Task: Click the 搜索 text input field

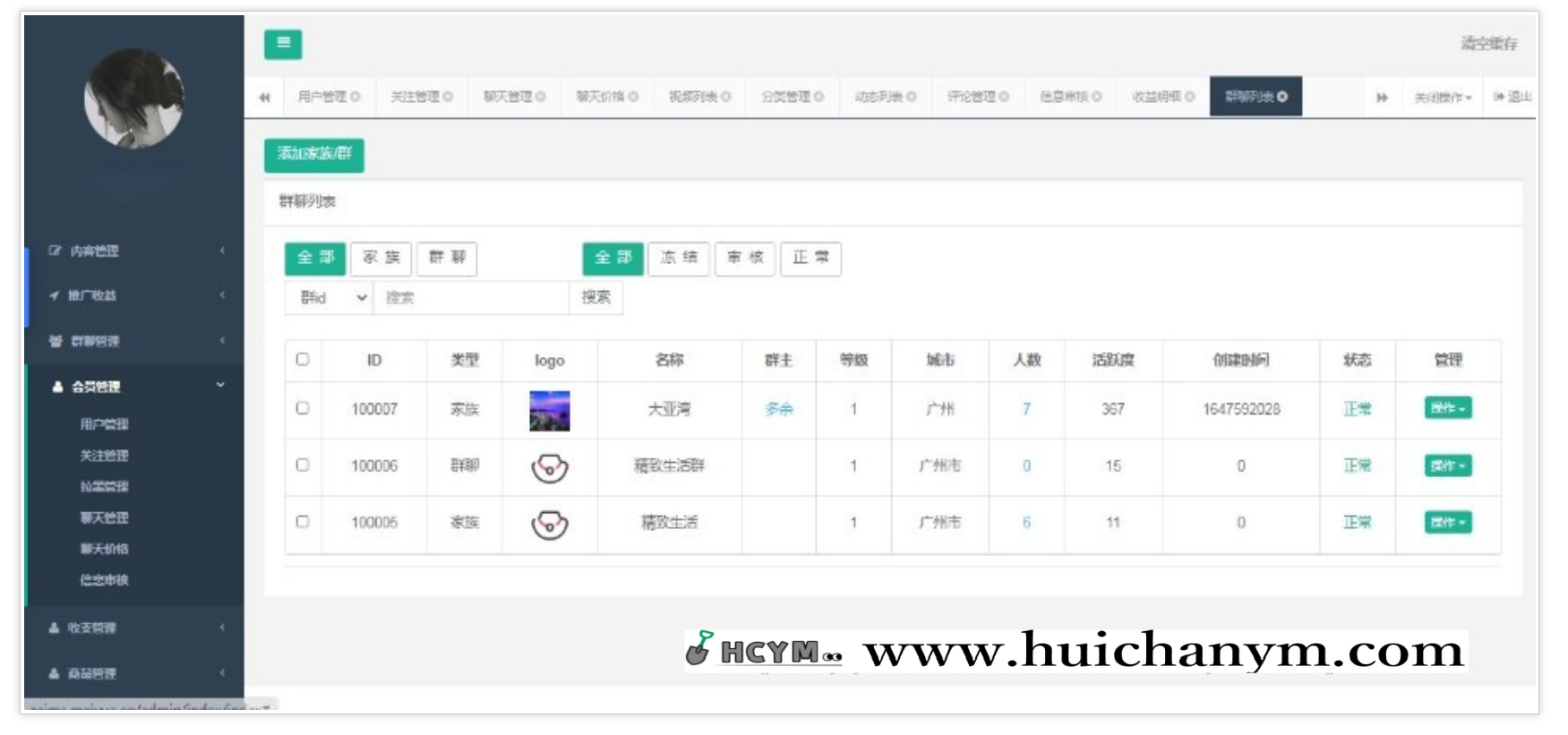Action: [x=471, y=298]
